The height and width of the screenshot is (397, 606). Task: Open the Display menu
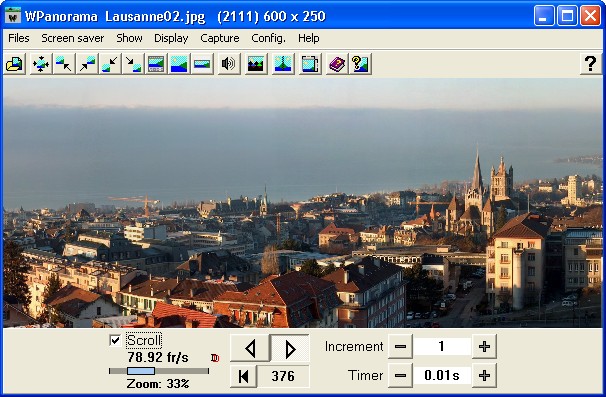coord(171,38)
